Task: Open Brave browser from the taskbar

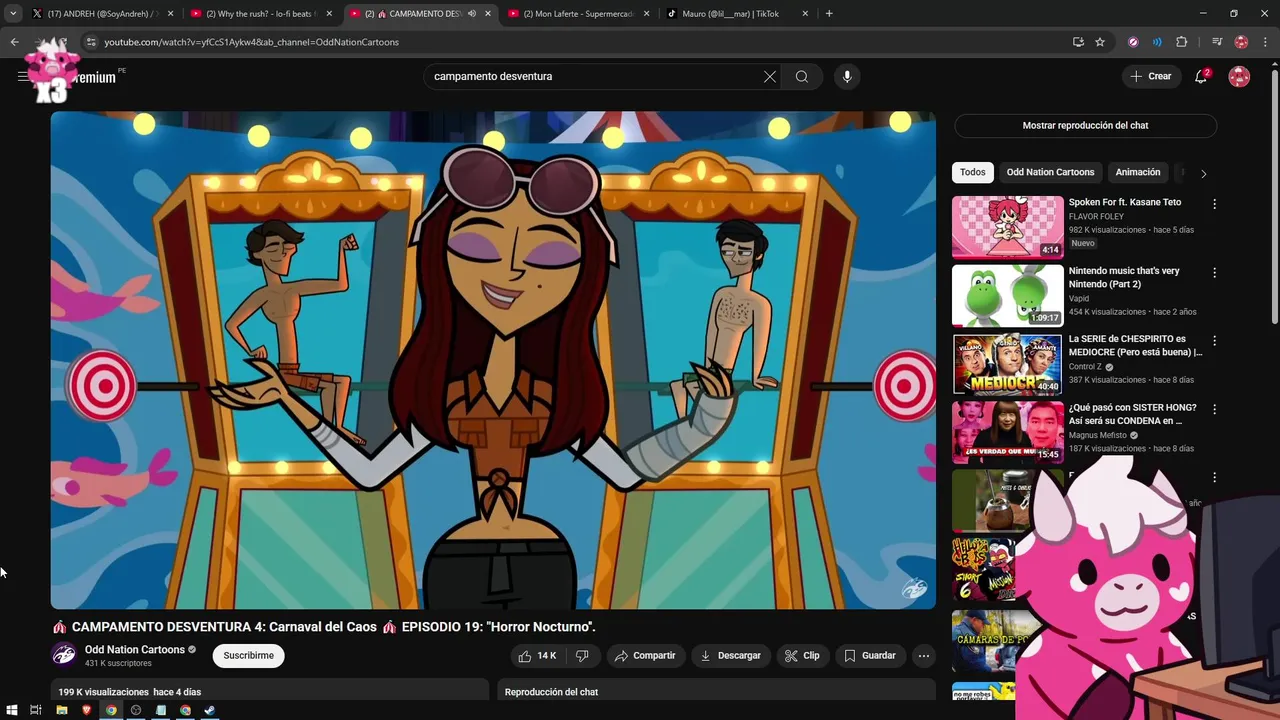Action: pyautogui.click(x=86, y=710)
